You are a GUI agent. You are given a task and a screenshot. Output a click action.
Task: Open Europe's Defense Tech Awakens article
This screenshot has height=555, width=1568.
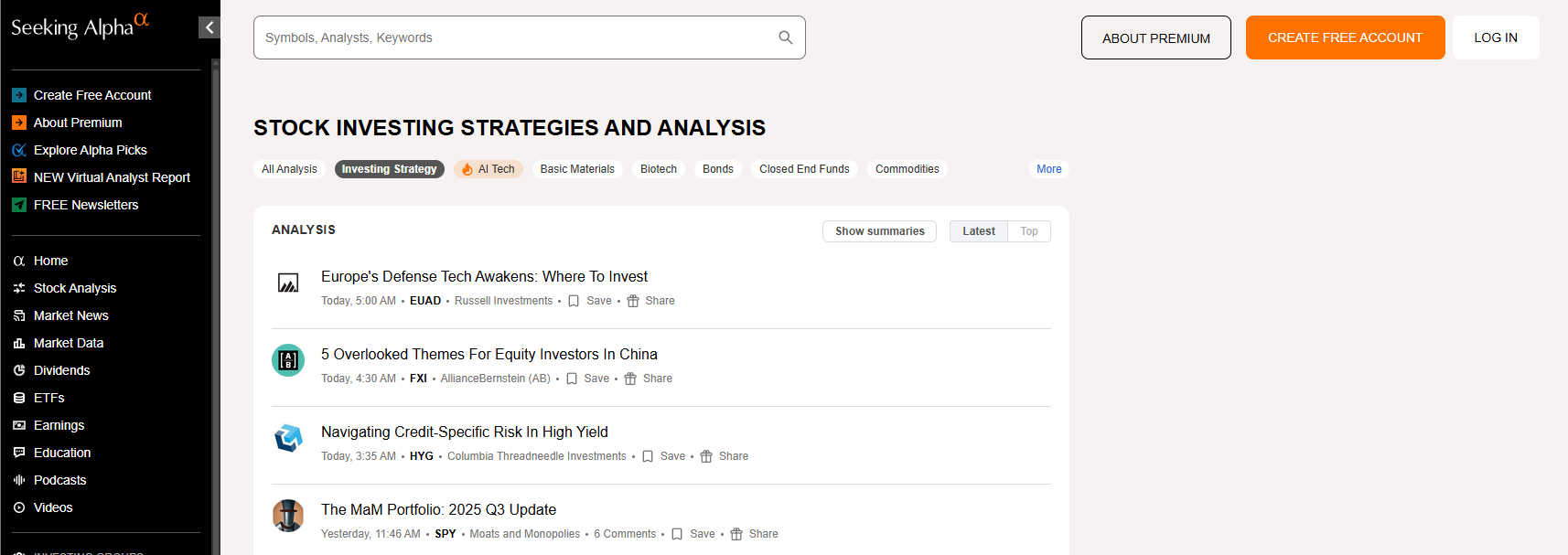point(484,276)
